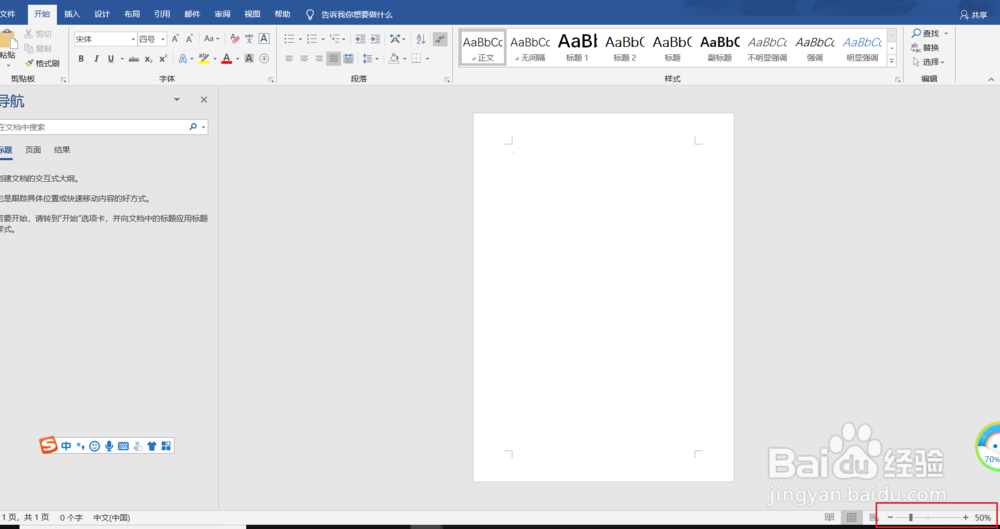
Task: Expand the styles gallery (more) arrow
Action: pos(892,61)
